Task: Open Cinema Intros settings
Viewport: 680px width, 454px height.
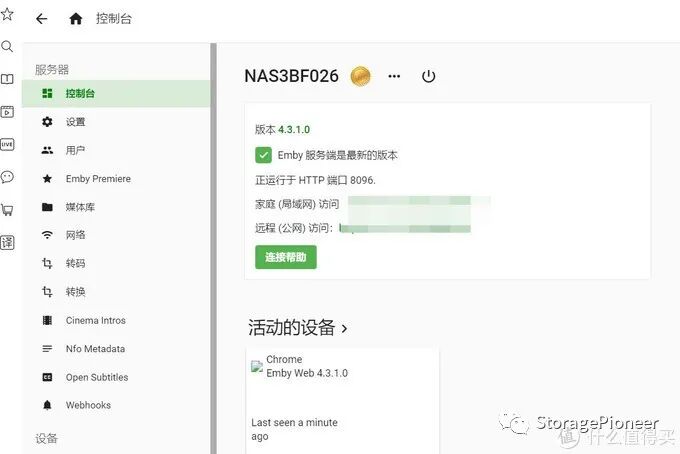Action: tap(116, 320)
